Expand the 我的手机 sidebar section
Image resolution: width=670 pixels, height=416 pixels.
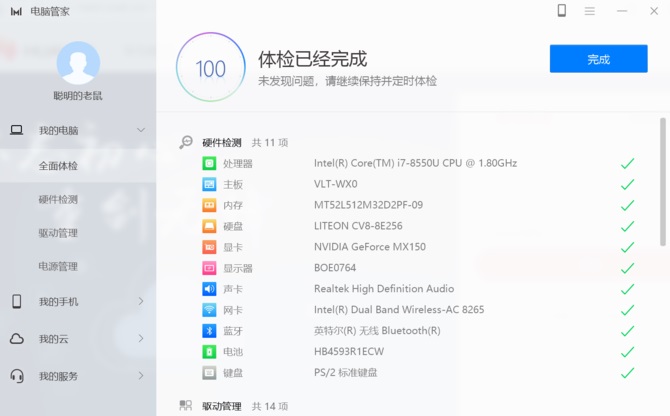141,301
